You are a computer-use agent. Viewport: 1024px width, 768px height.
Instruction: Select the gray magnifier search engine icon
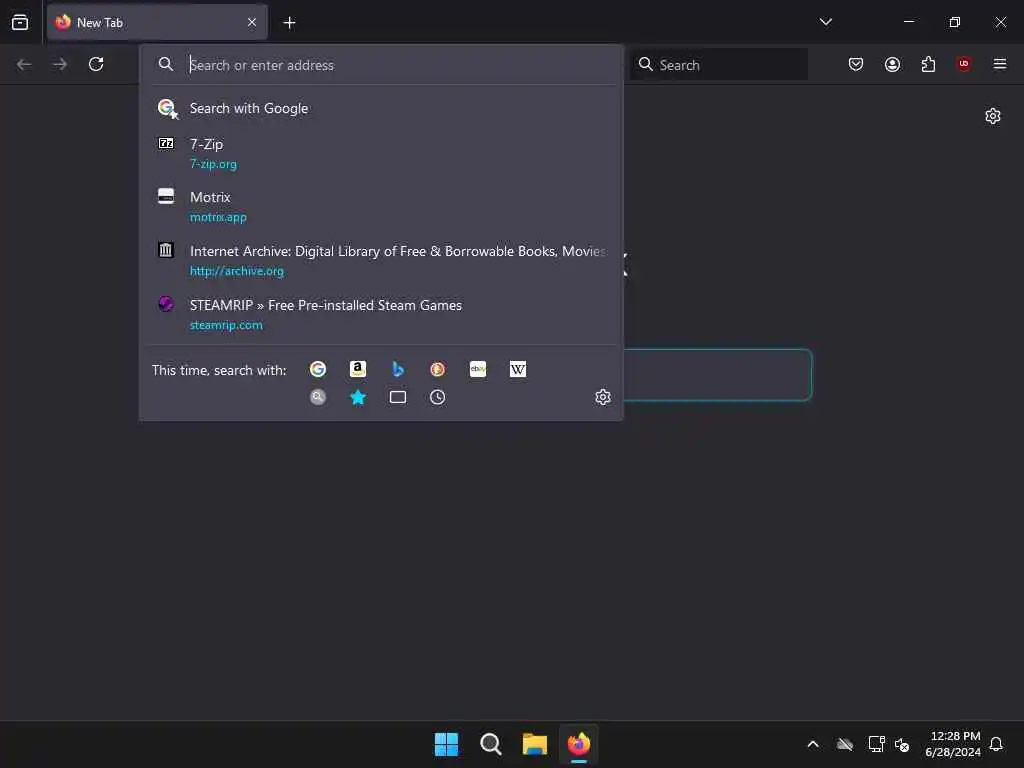[318, 397]
